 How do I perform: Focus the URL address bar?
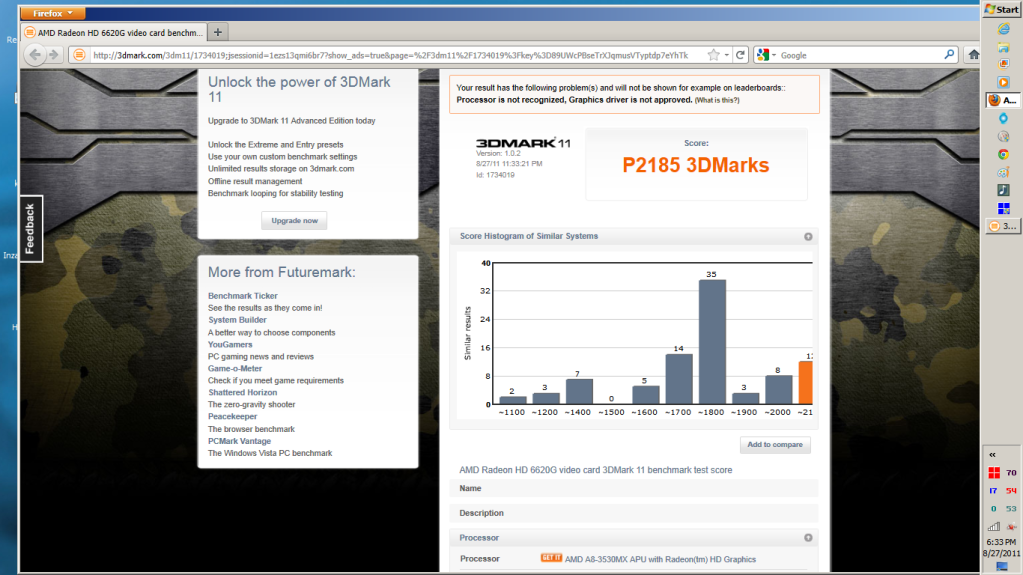(x=390, y=55)
